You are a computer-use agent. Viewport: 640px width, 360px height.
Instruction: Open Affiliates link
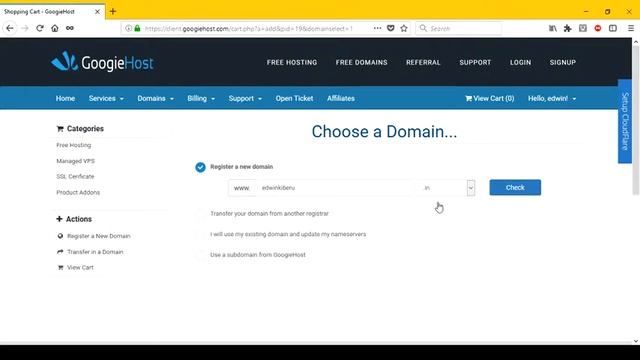coord(340,98)
